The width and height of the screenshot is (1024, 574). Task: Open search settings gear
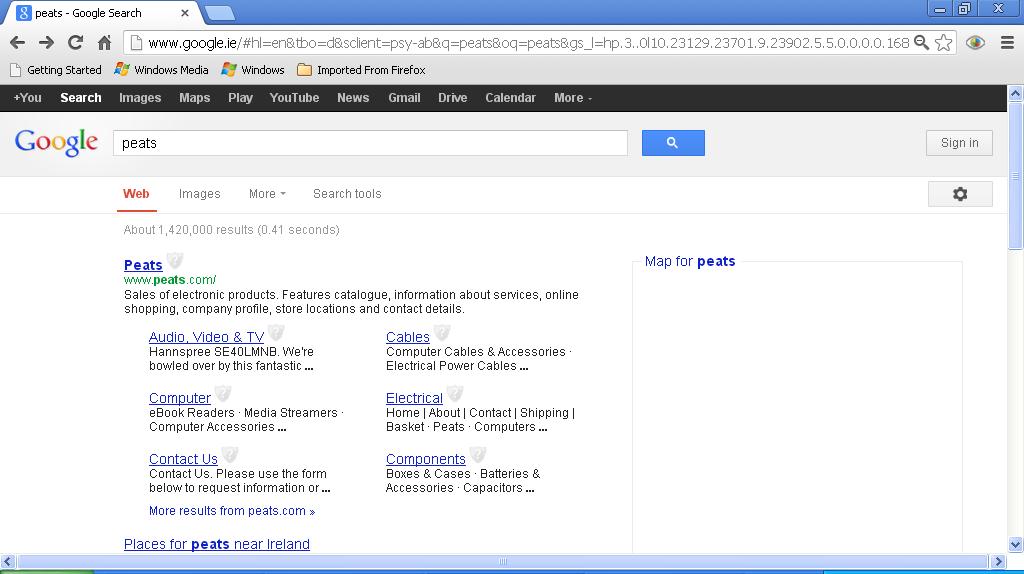pyautogui.click(x=960, y=194)
